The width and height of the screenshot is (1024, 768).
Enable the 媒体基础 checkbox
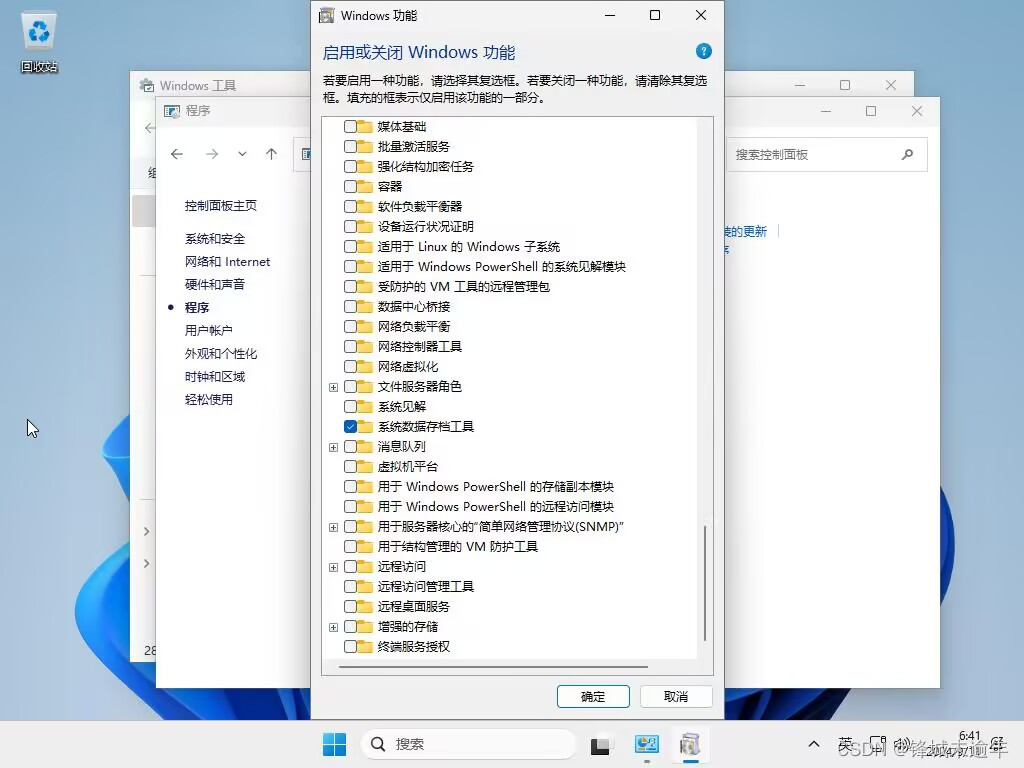coord(350,127)
